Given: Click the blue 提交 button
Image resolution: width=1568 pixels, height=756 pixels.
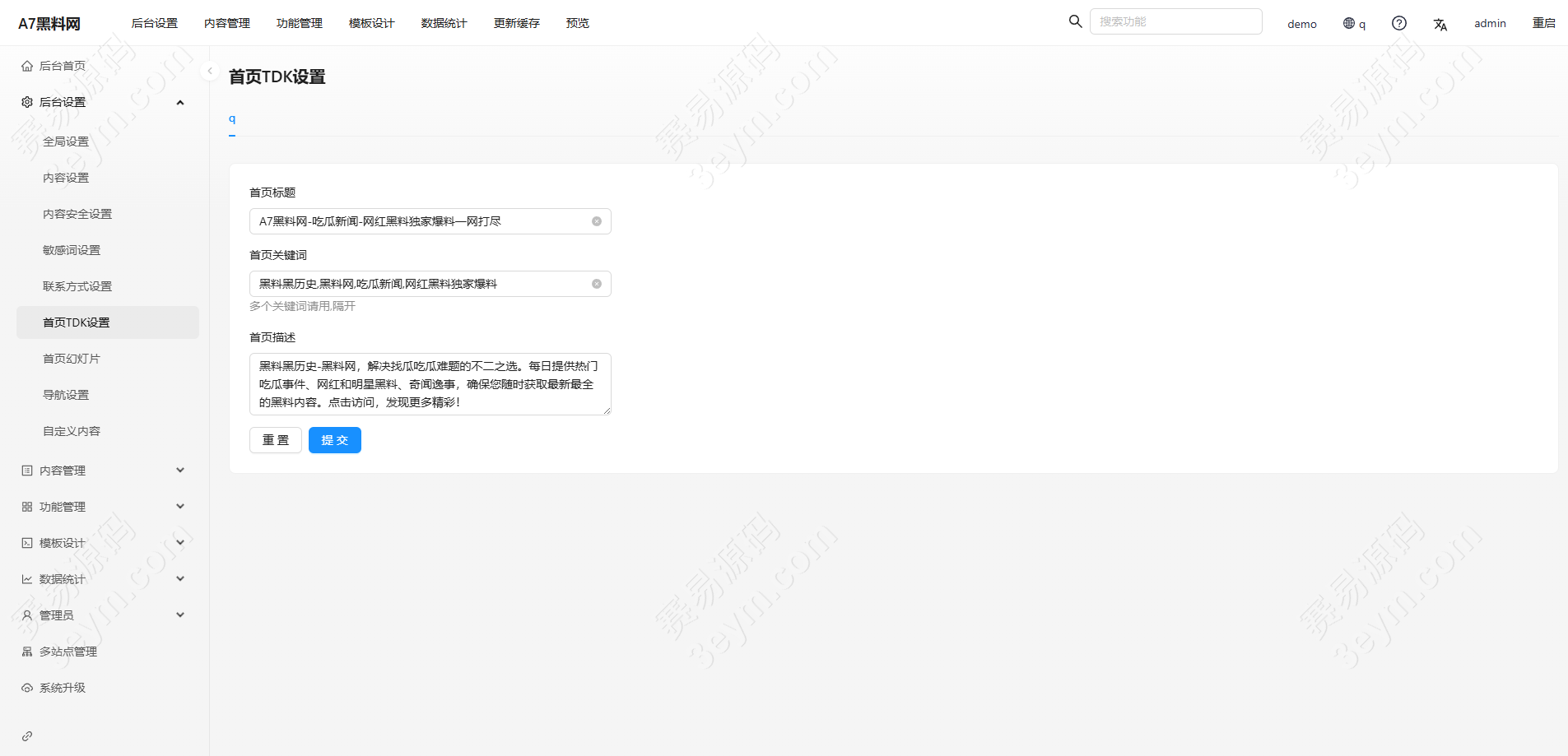Looking at the screenshot, I should click(x=334, y=440).
